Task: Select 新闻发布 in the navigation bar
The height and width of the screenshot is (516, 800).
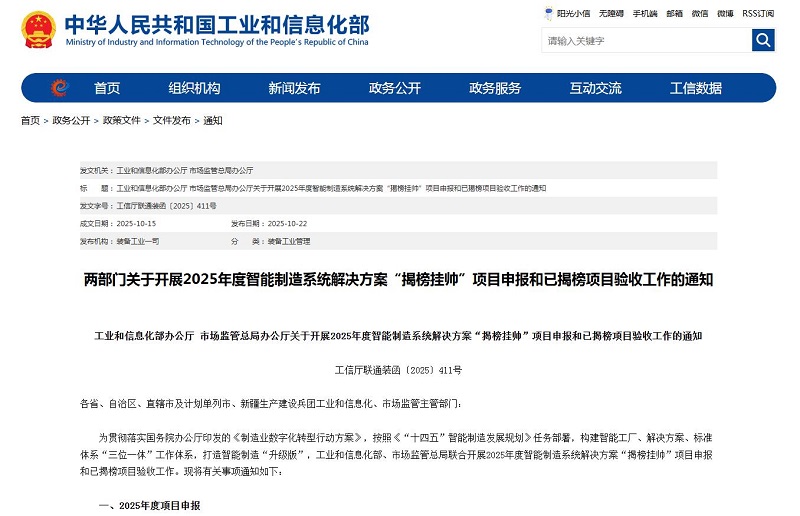Action: (x=294, y=88)
